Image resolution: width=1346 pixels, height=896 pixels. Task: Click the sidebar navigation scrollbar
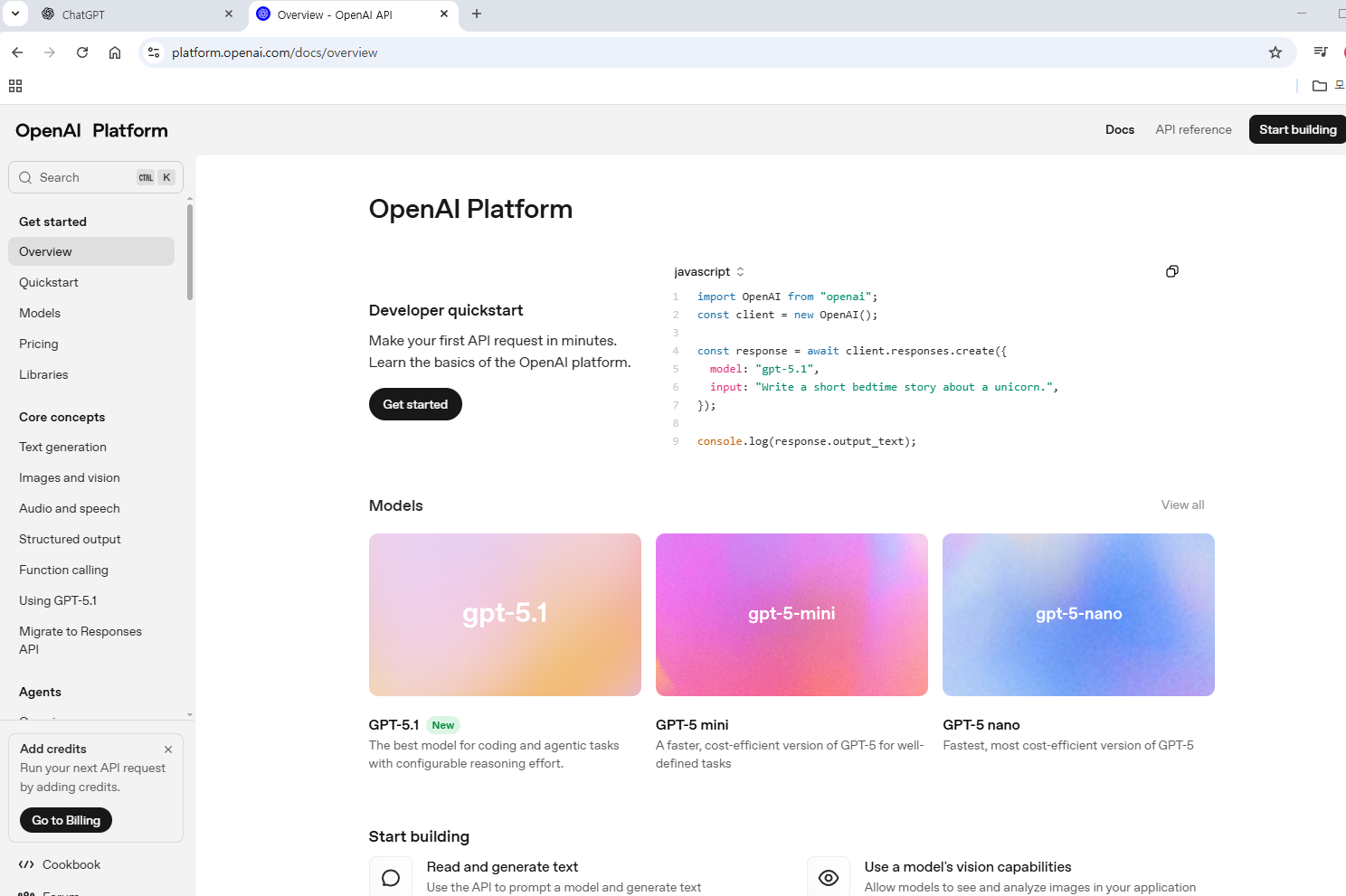click(190, 251)
